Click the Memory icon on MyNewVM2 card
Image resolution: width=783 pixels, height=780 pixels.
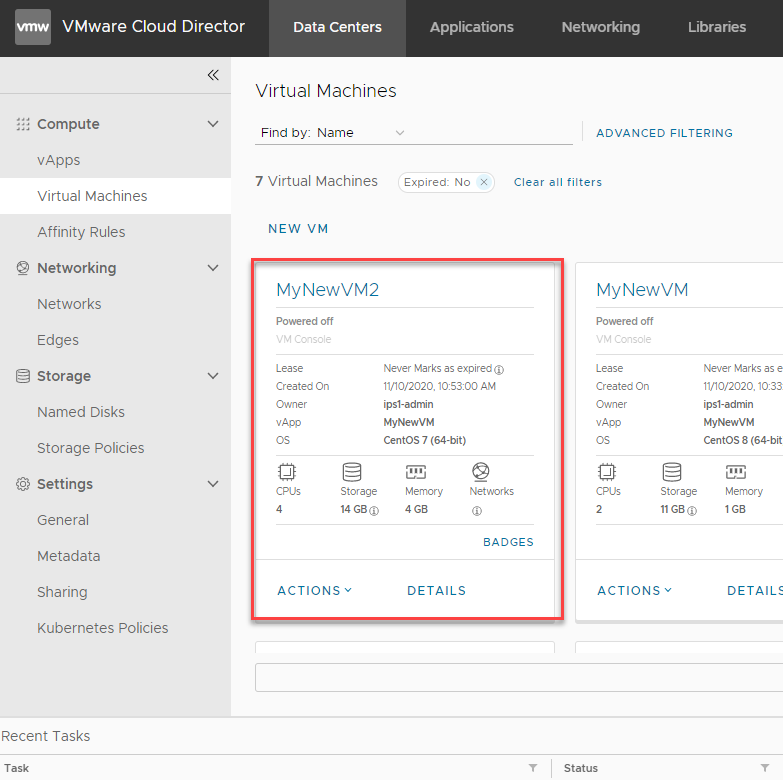[x=415, y=471]
